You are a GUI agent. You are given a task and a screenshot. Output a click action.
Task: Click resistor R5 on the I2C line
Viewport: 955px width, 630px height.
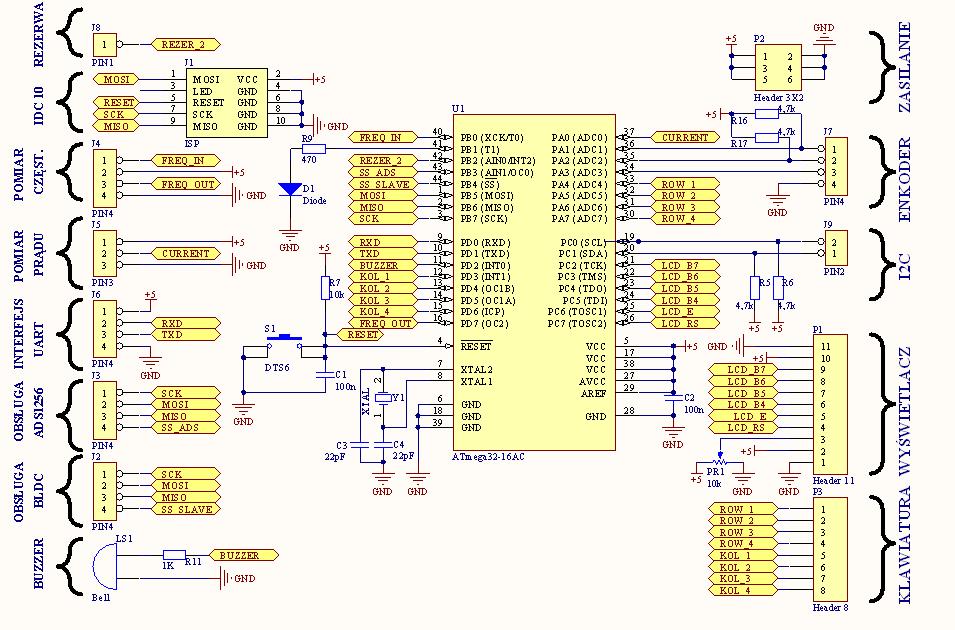pyautogui.click(x=755, y=288)
